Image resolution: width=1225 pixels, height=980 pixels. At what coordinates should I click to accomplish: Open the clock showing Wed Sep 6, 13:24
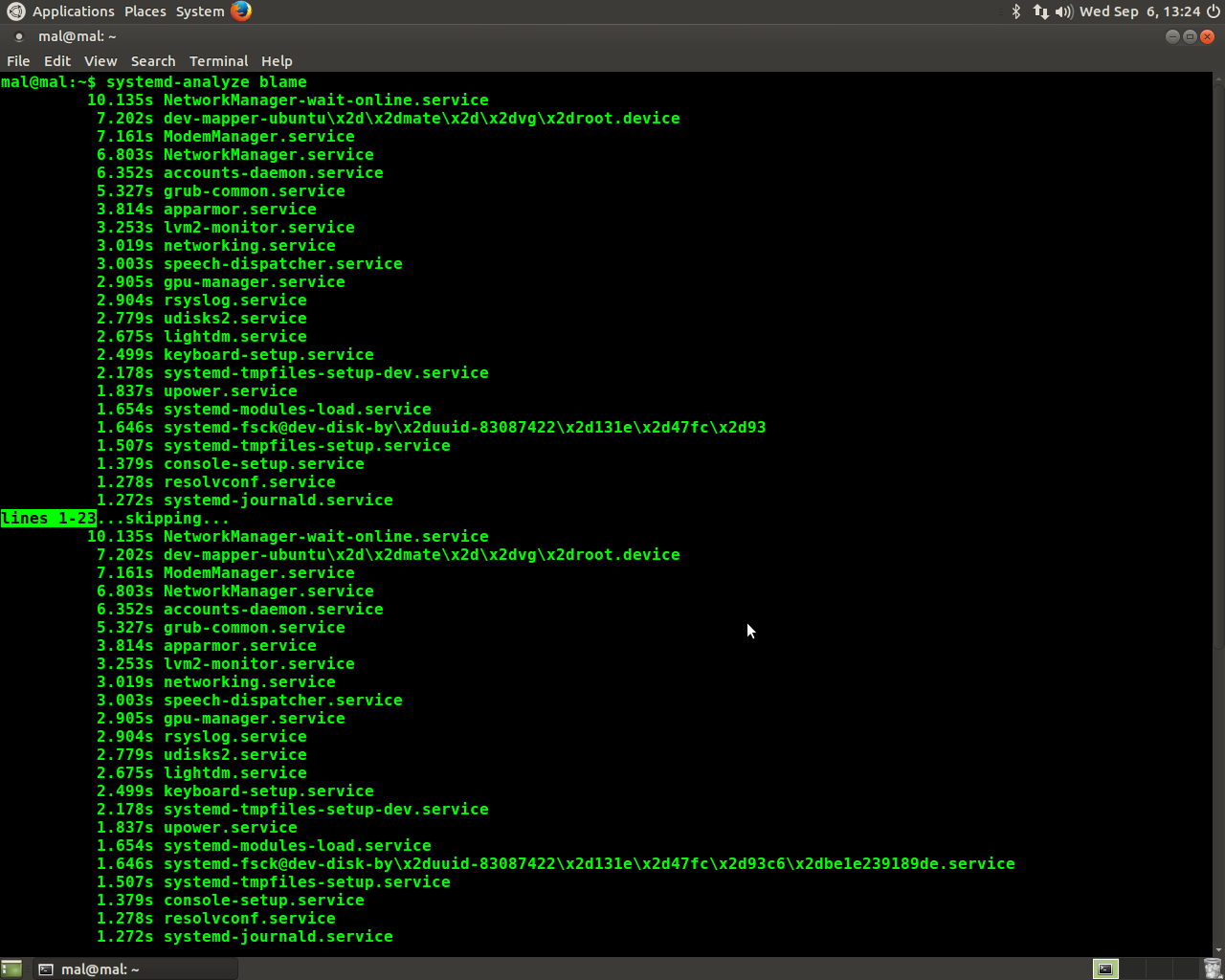[x=1139, y=11]
